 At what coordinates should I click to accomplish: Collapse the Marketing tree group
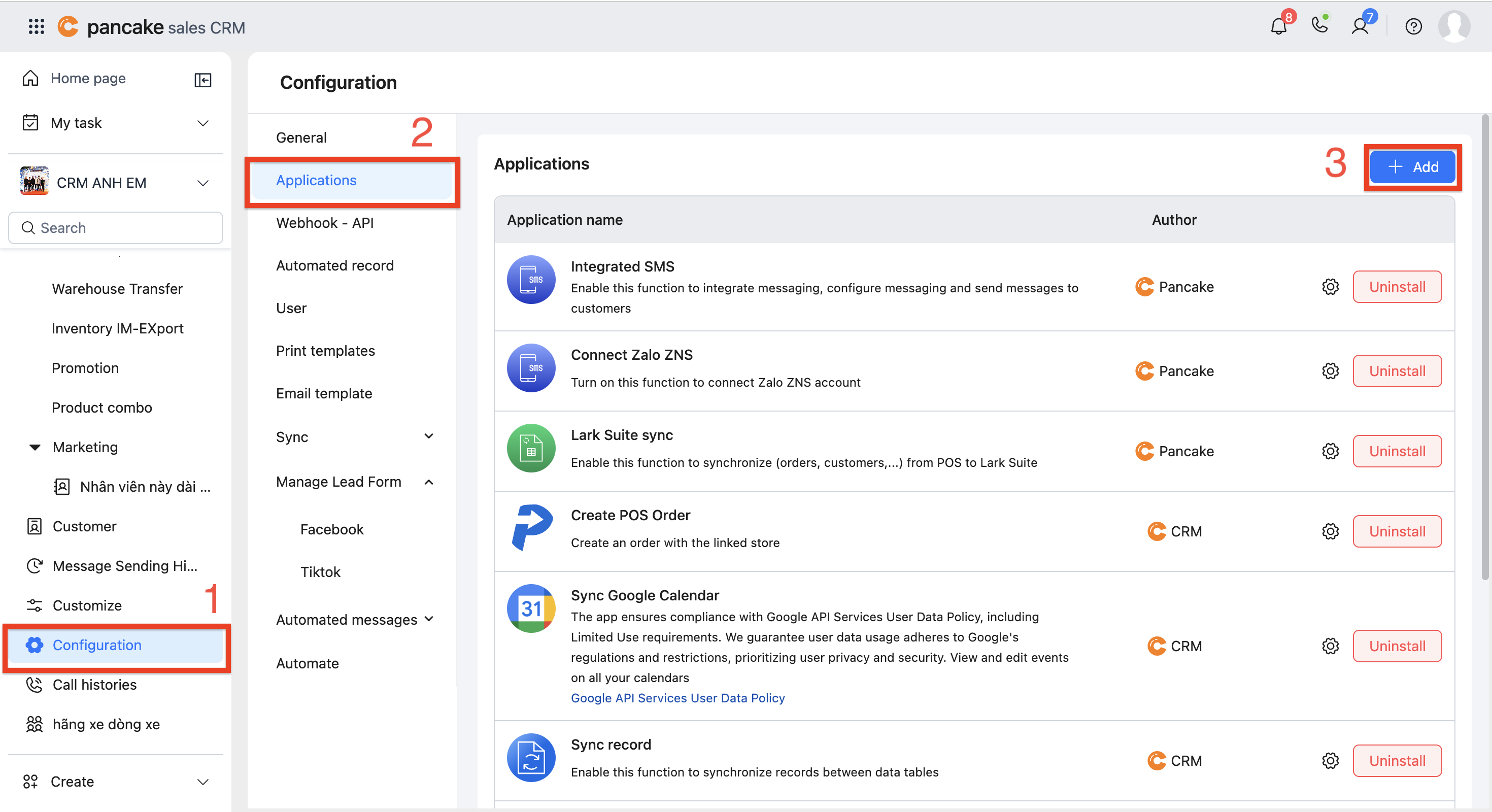pyautogui.click(x=35, y=447)
